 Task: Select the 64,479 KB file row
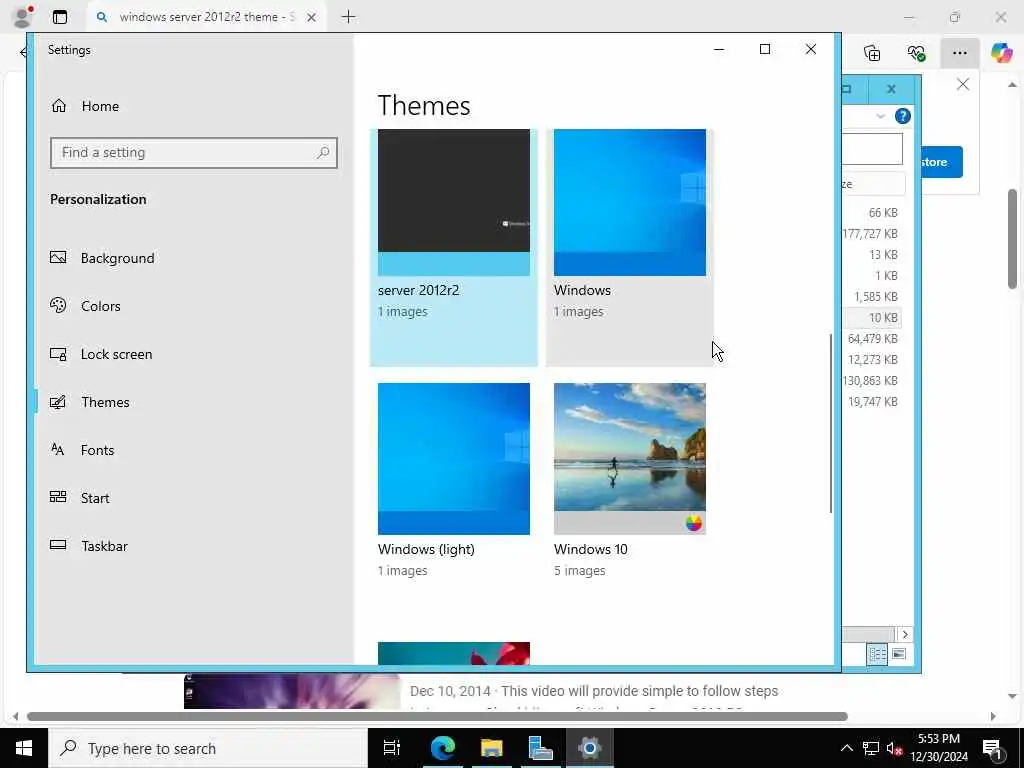click(x=872, y=338)
